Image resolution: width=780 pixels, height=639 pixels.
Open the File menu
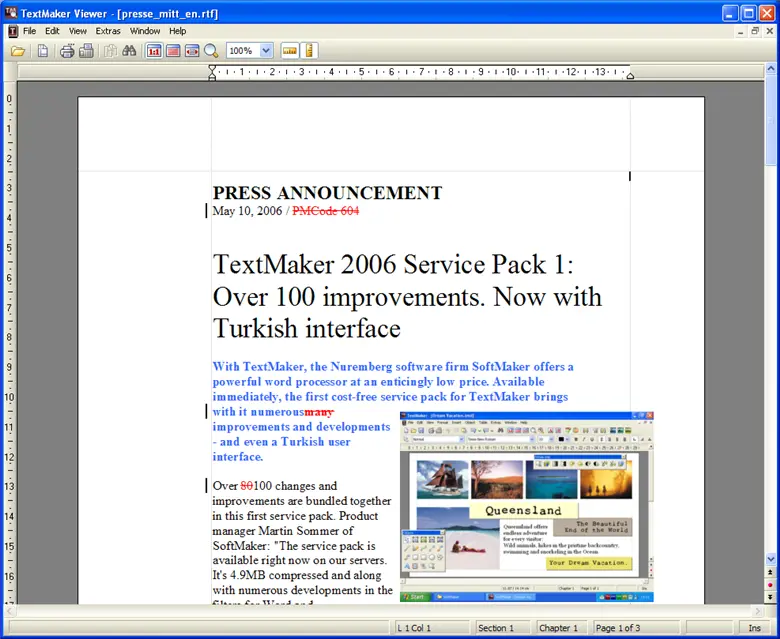pyautogui.click(x=29, y=31)
